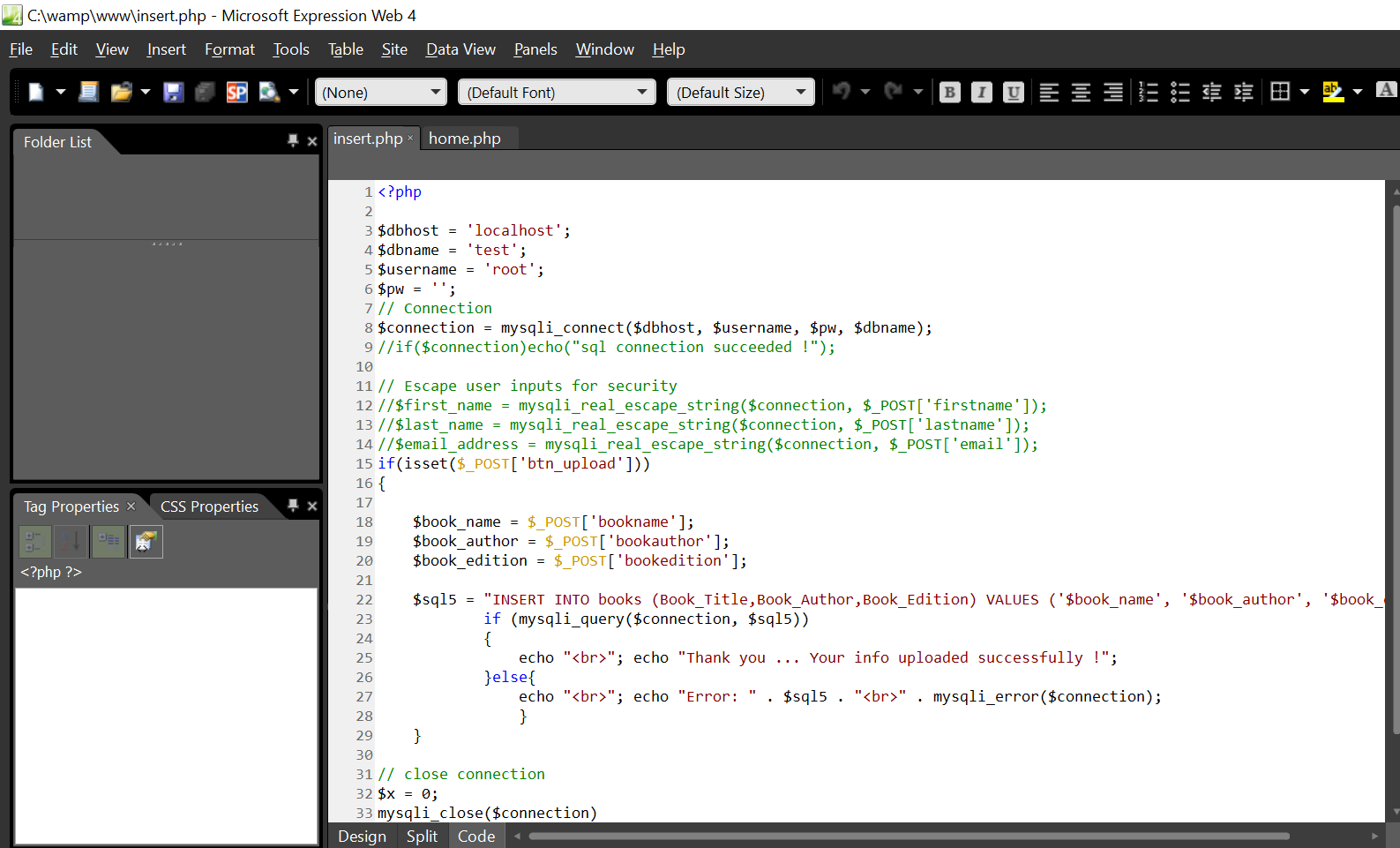Screen dimensions: 1400x848
Task: Open the Window menu
Action: [605, 49]
